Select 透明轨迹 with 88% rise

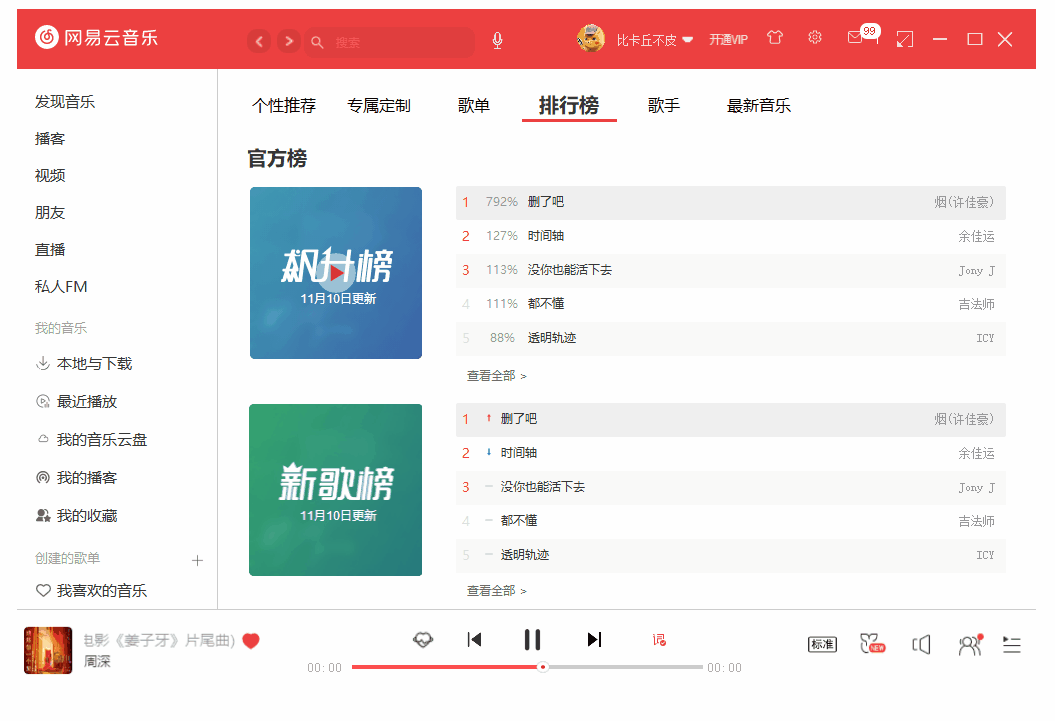pos(731,338)
